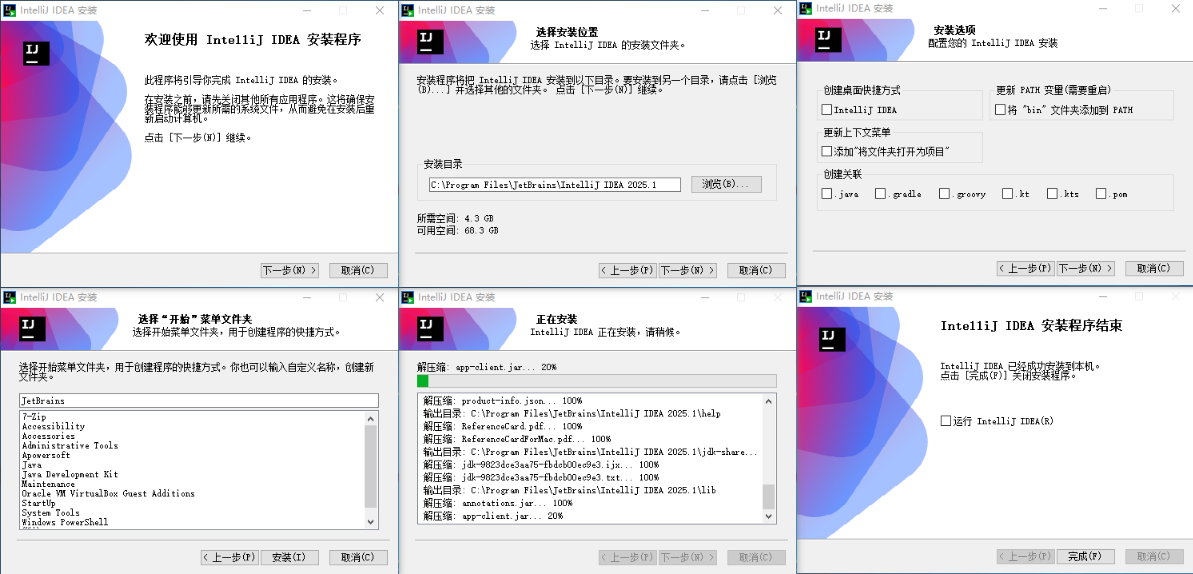Click the folder list scrollbar down arrow
Screen dimensions: 1193x574
point(371,521)
